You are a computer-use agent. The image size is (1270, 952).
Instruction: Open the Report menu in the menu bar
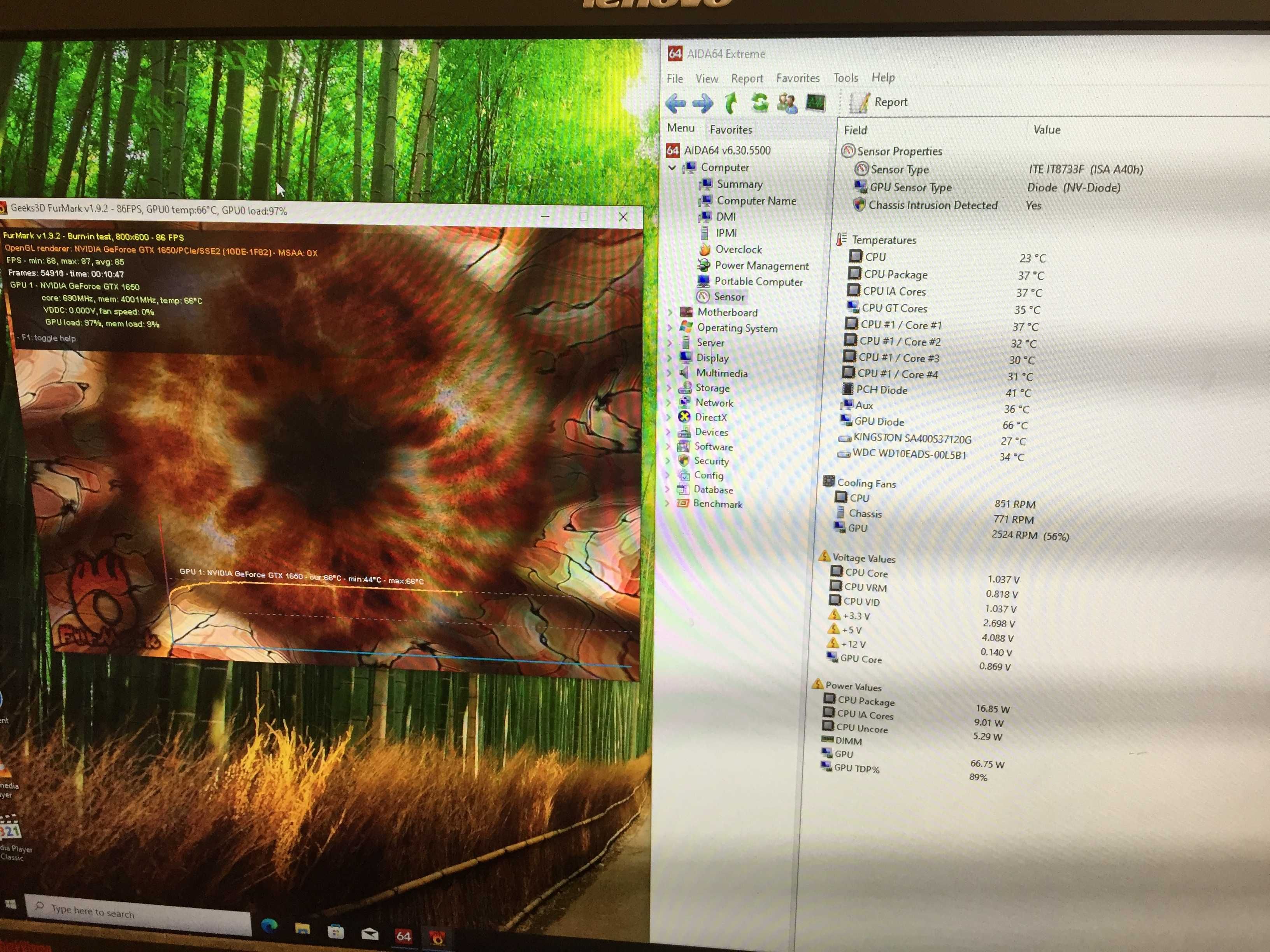click(x=747, y=79)
